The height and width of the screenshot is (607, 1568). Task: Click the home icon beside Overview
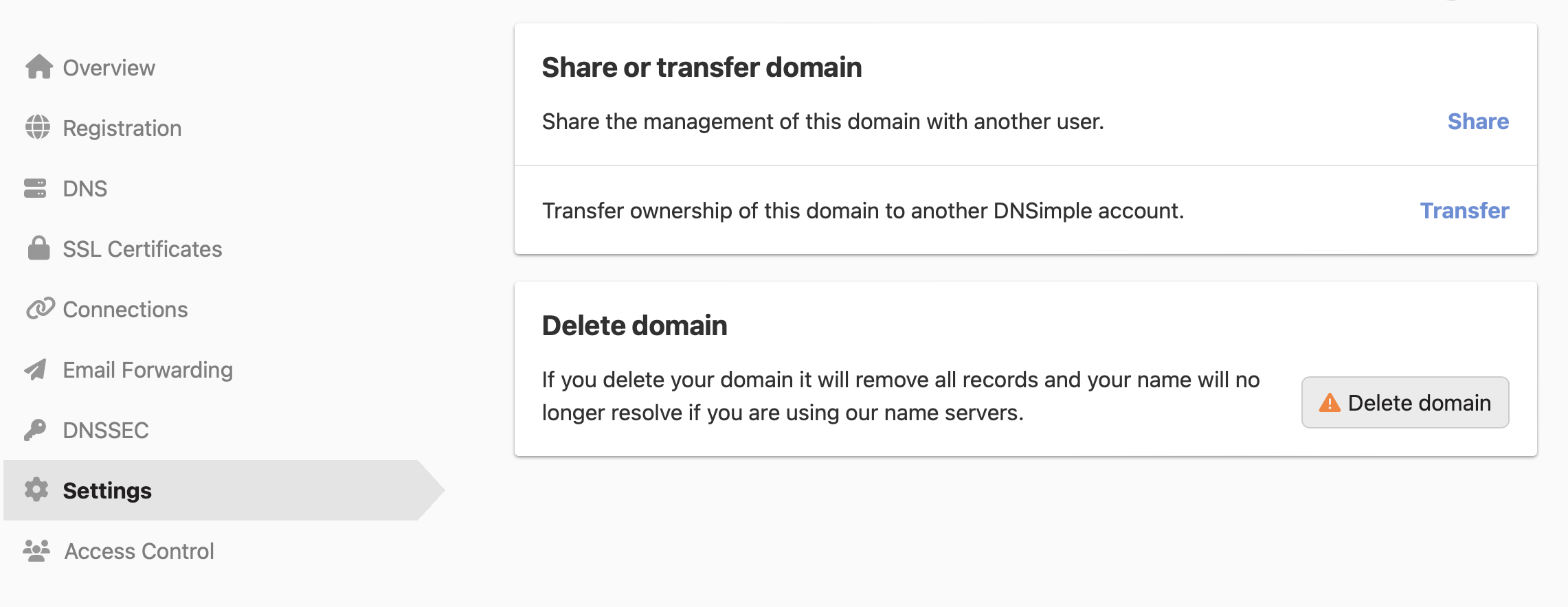tap(39, 67)
